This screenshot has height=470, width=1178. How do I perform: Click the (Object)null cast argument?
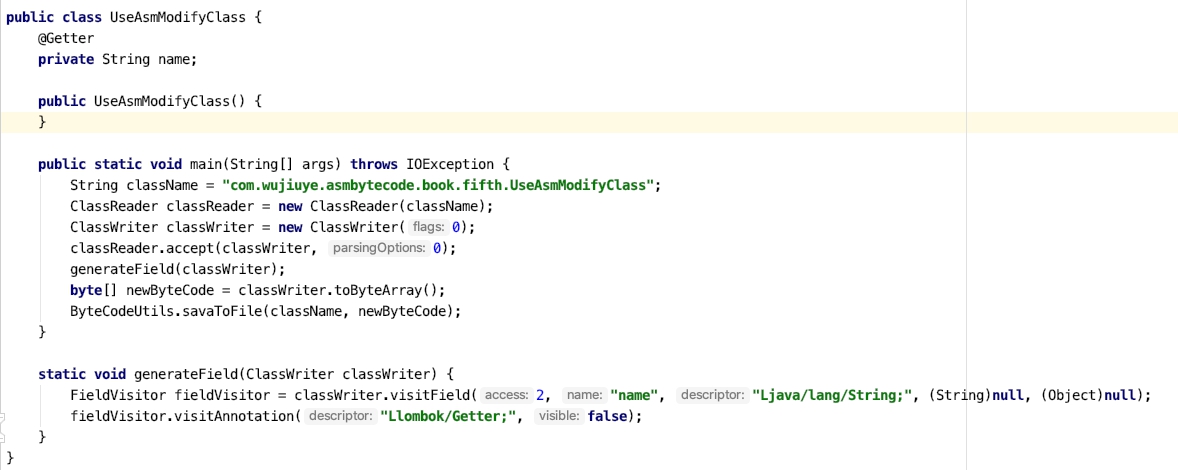click(x=1089, y=395)
